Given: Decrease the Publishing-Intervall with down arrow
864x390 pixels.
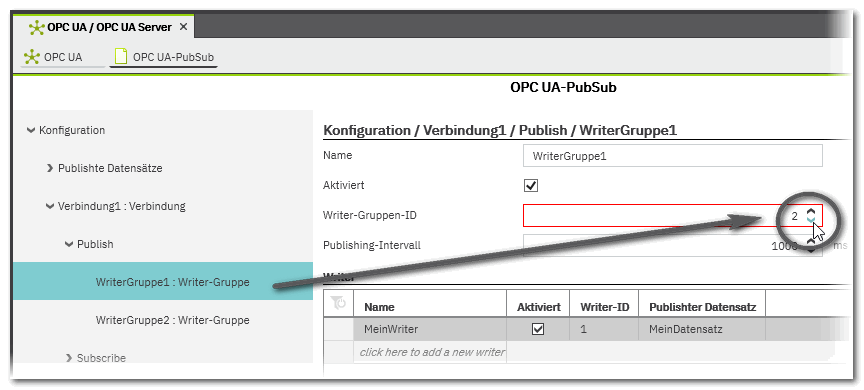Looking at the screenshot, I should tap(811, 250).
